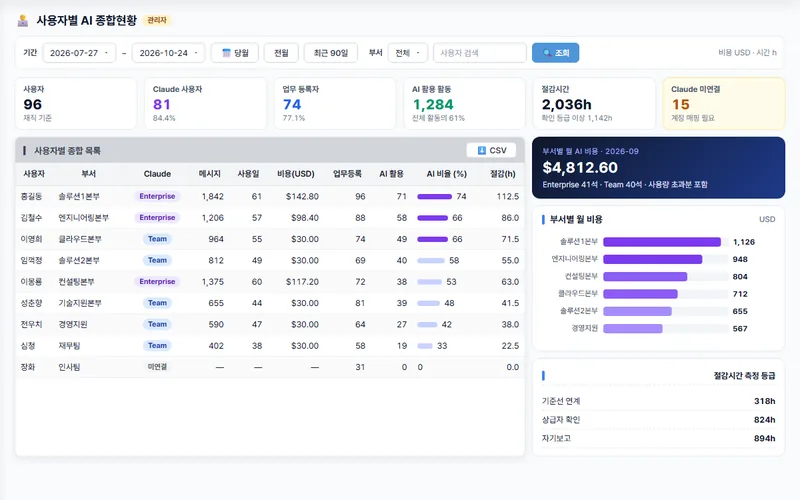The width and height of the screenshot is (800, 500).
Task: Select user 성춘향 in the table
Action: pyautogui.click(x=31, y=303)
